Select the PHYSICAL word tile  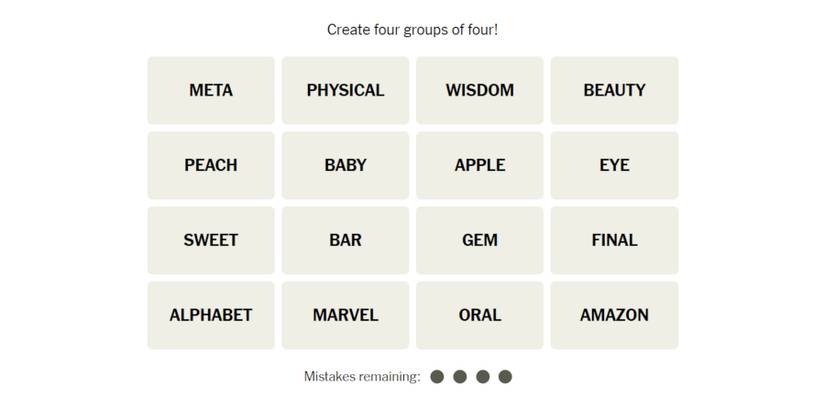[x=345, y=90]
